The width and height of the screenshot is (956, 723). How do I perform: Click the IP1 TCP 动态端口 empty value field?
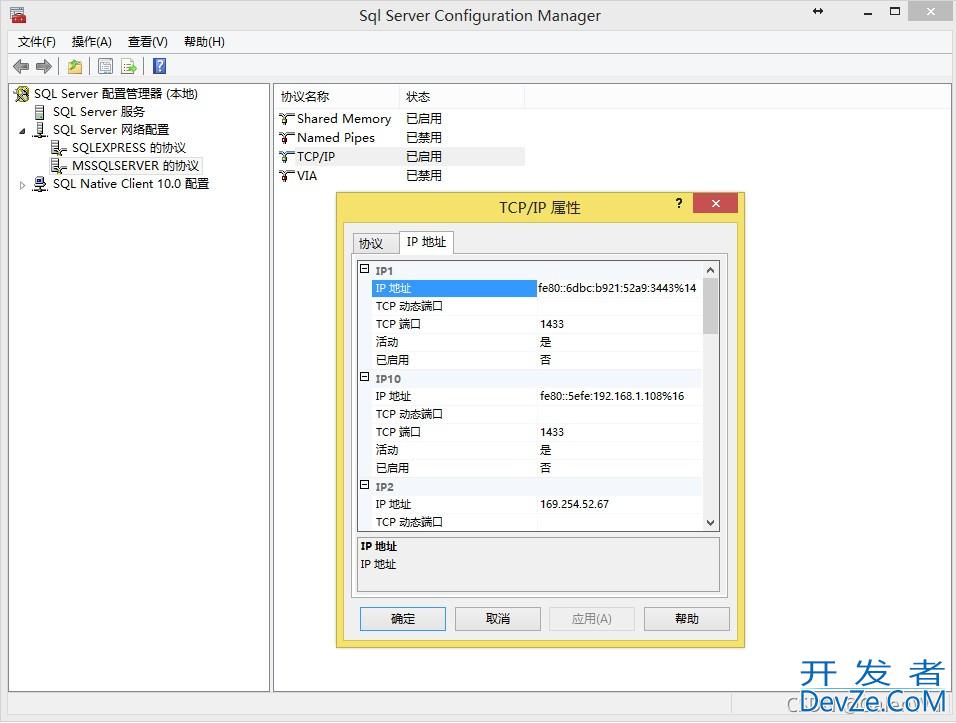click(x=619, y=306)
